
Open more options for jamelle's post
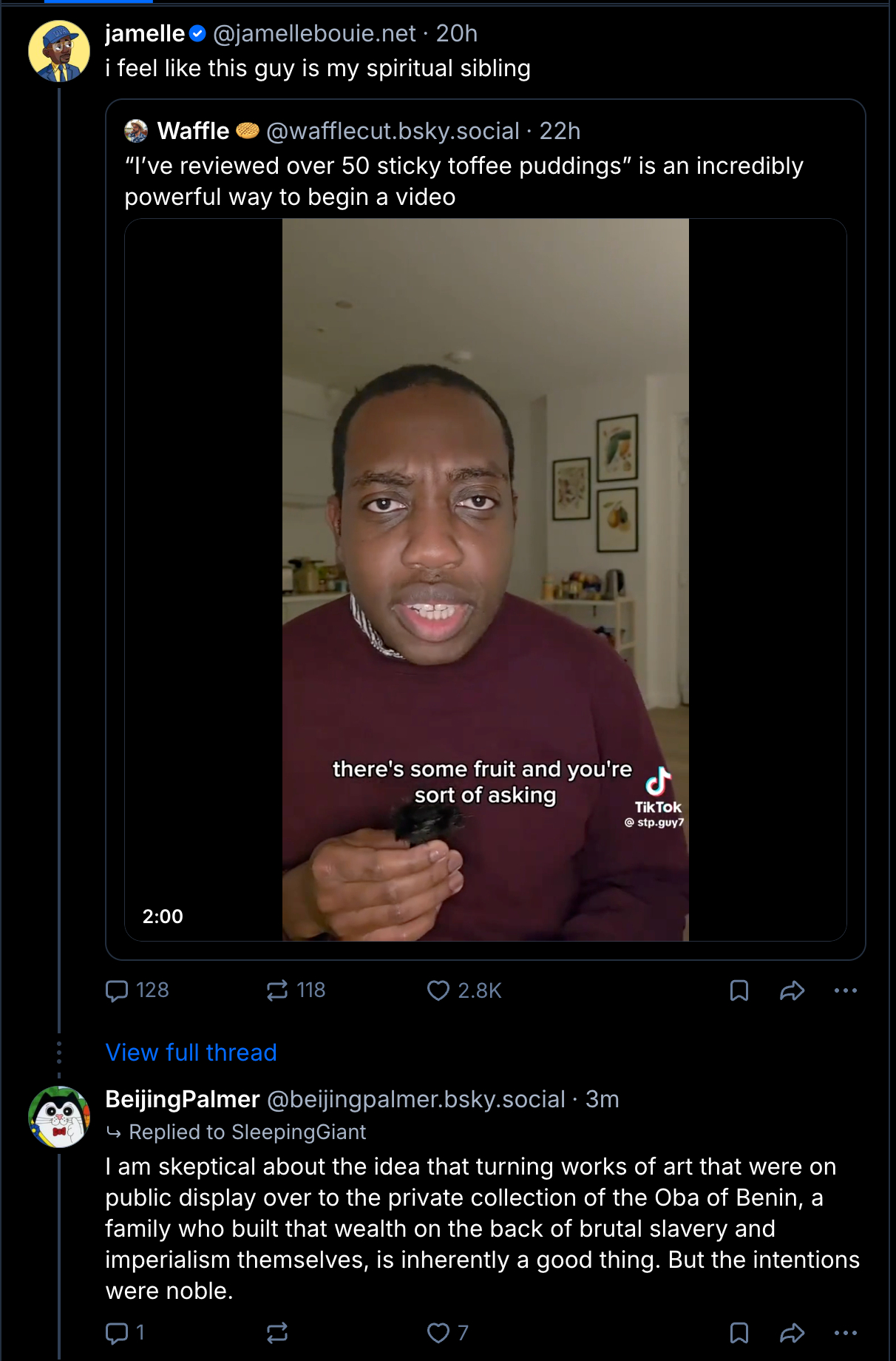845,990
